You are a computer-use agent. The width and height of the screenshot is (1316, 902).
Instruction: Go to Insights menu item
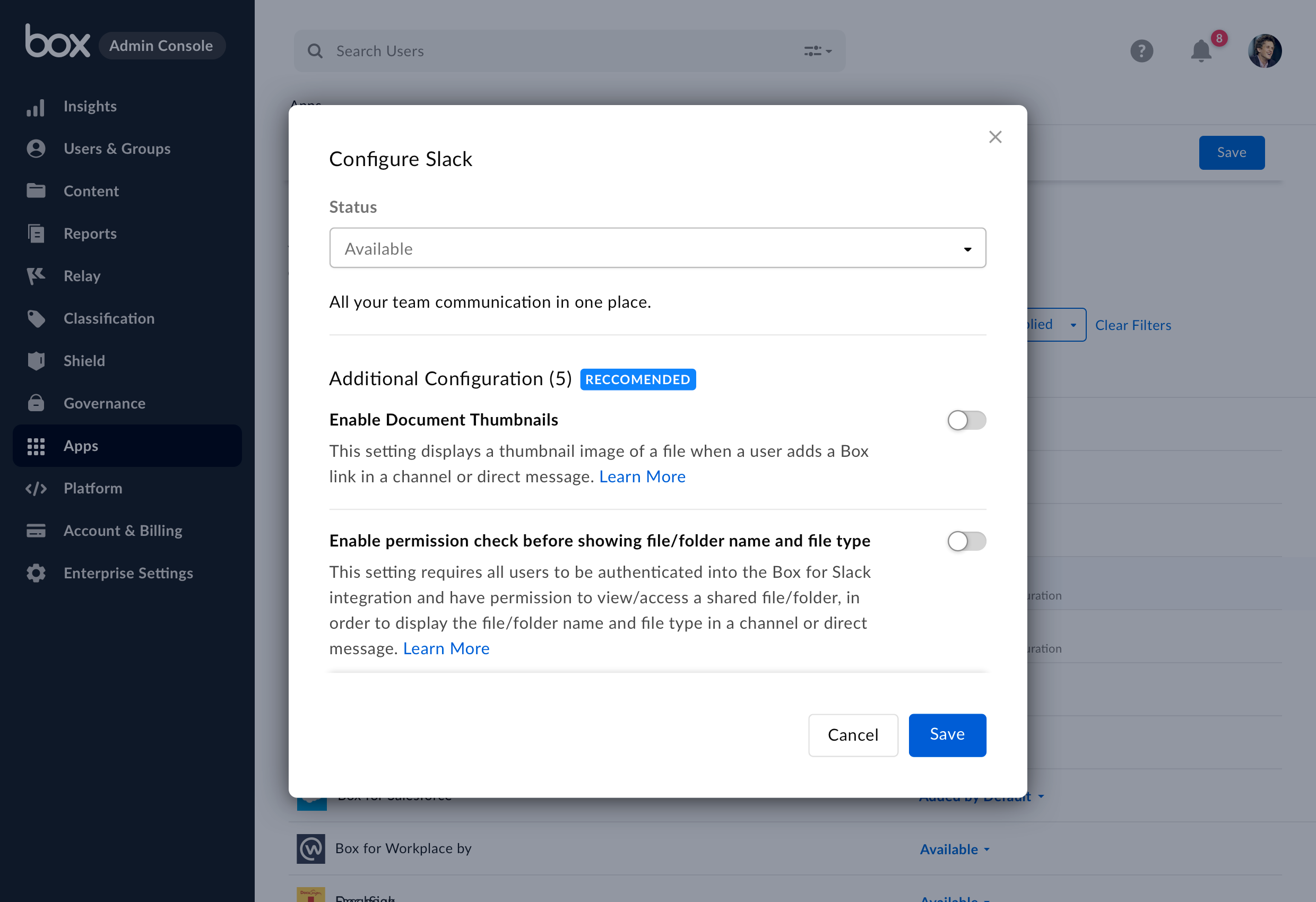click(90, 107)
